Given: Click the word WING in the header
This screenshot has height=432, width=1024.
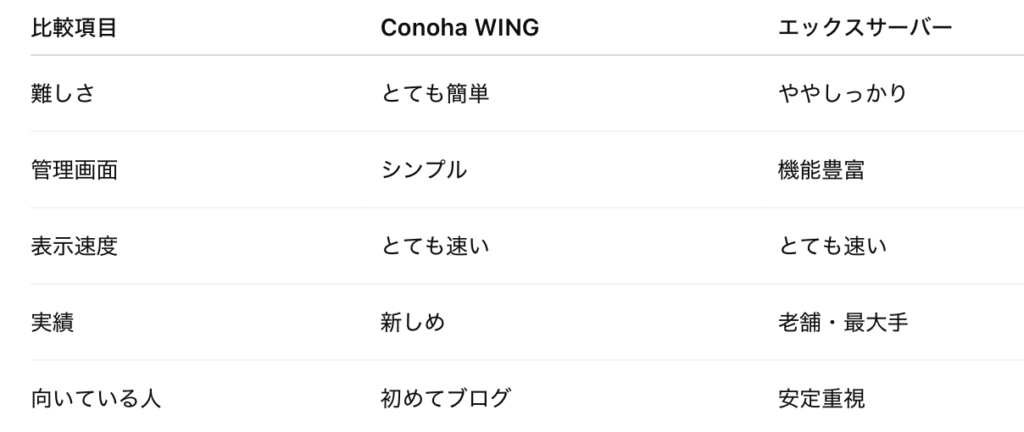Looking at the screenshot, I should [506, 28].
